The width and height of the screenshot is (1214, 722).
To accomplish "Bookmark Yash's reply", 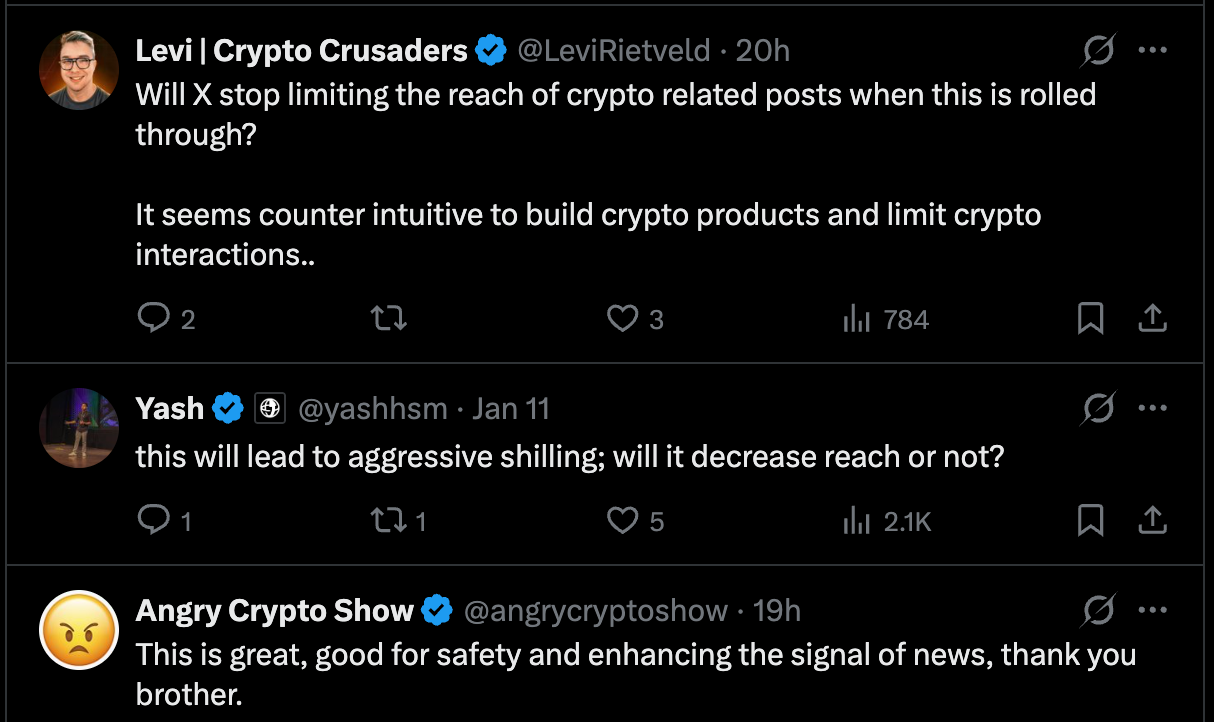I will (1091, 520).
